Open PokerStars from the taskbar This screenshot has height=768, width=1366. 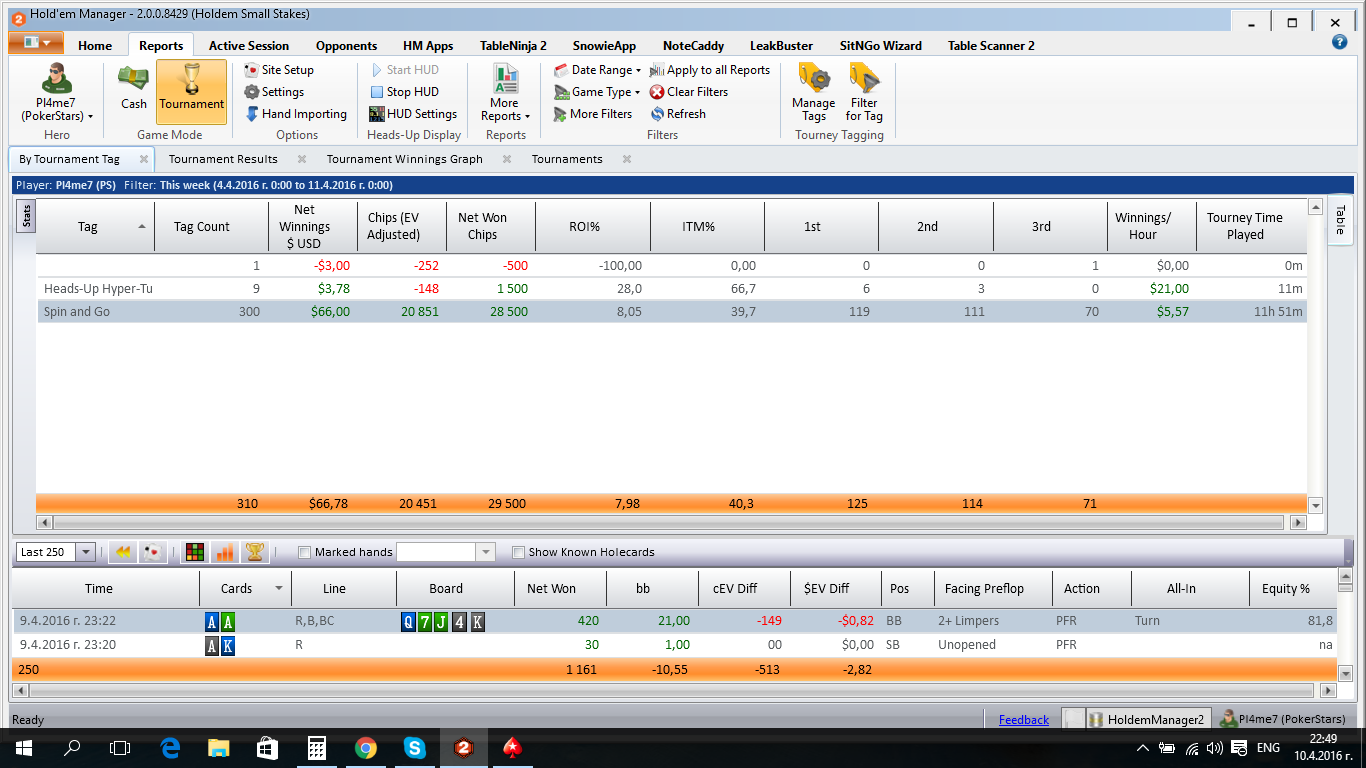[513, 747]
